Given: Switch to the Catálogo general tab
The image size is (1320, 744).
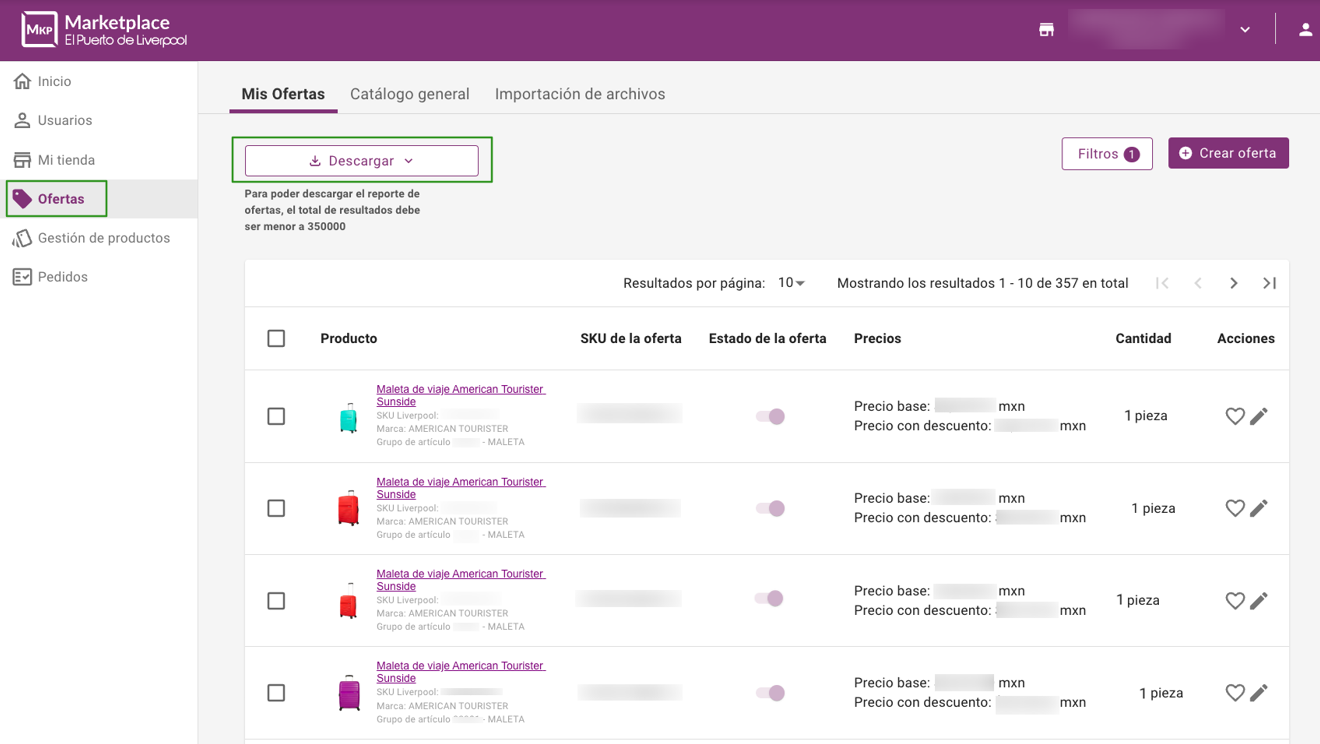Looking at the screenshot, I should [410, 94].
